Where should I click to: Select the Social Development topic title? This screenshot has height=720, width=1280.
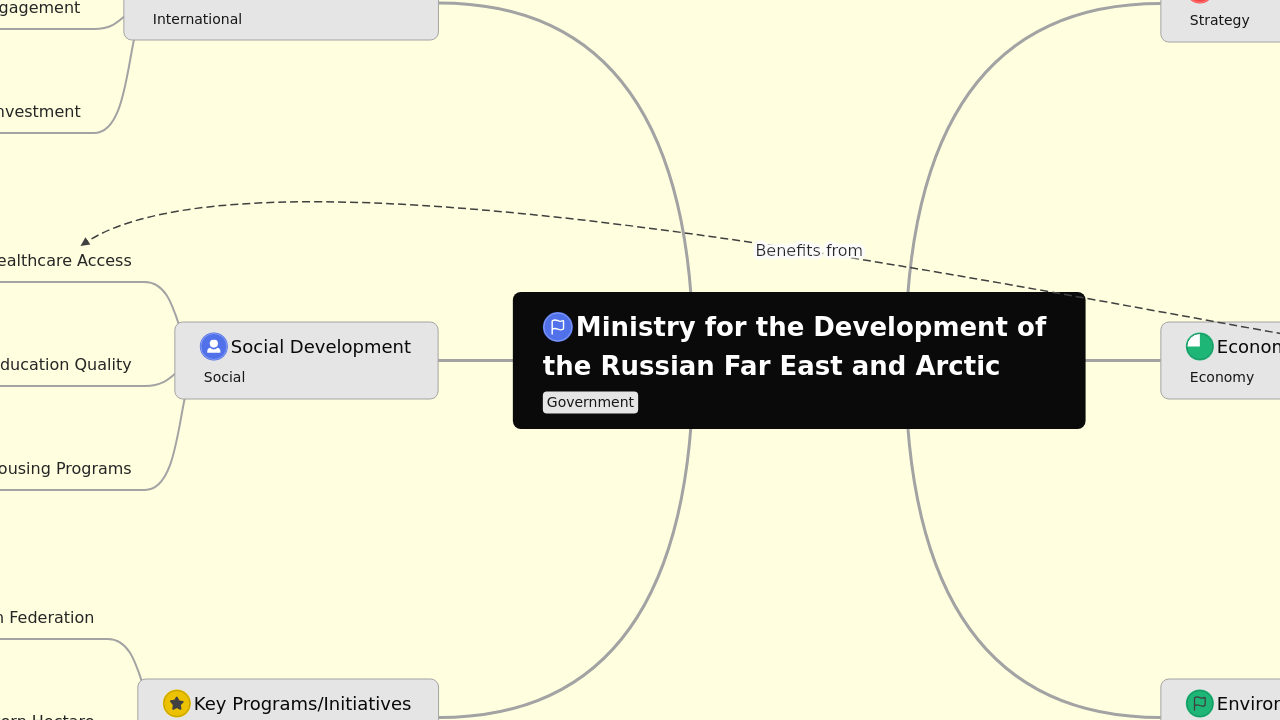tap(321, 347)
